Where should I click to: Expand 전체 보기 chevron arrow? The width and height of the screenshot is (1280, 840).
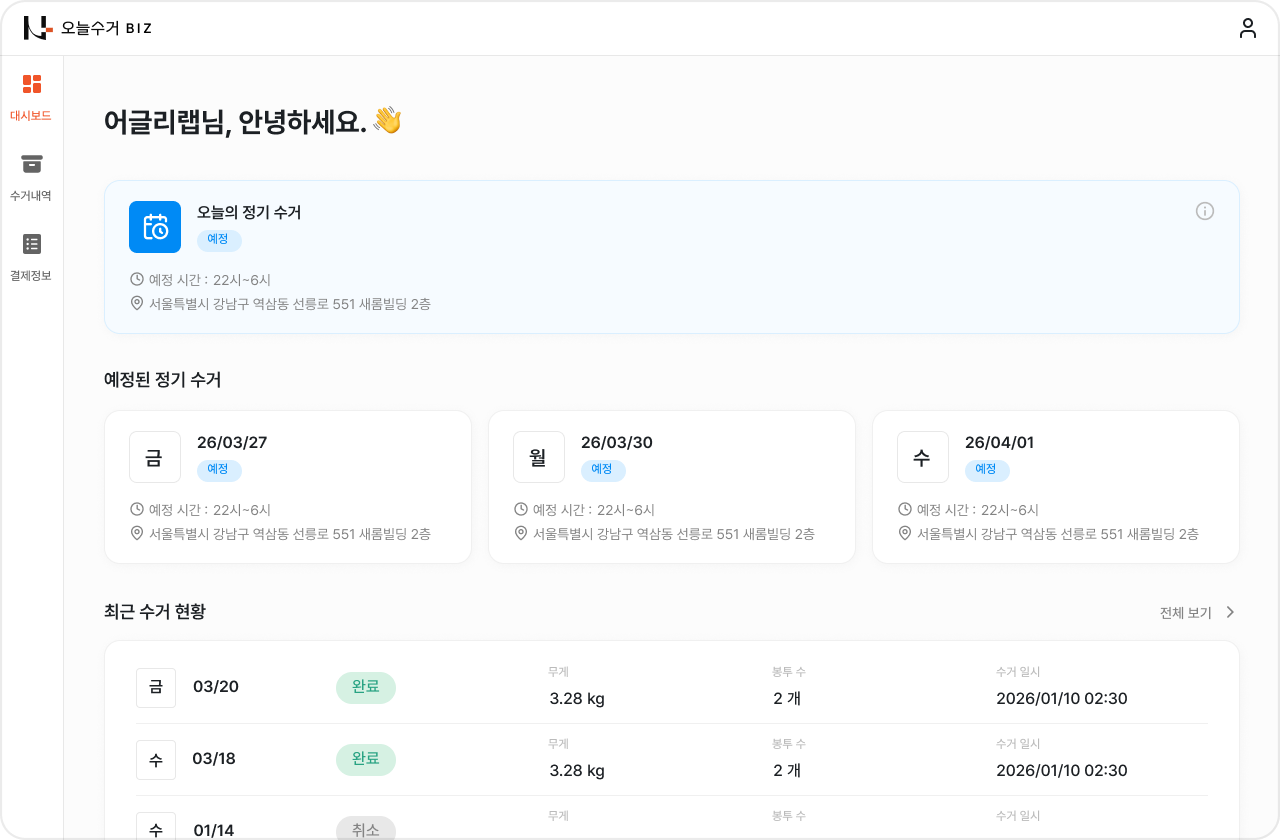pos(1230,612)
